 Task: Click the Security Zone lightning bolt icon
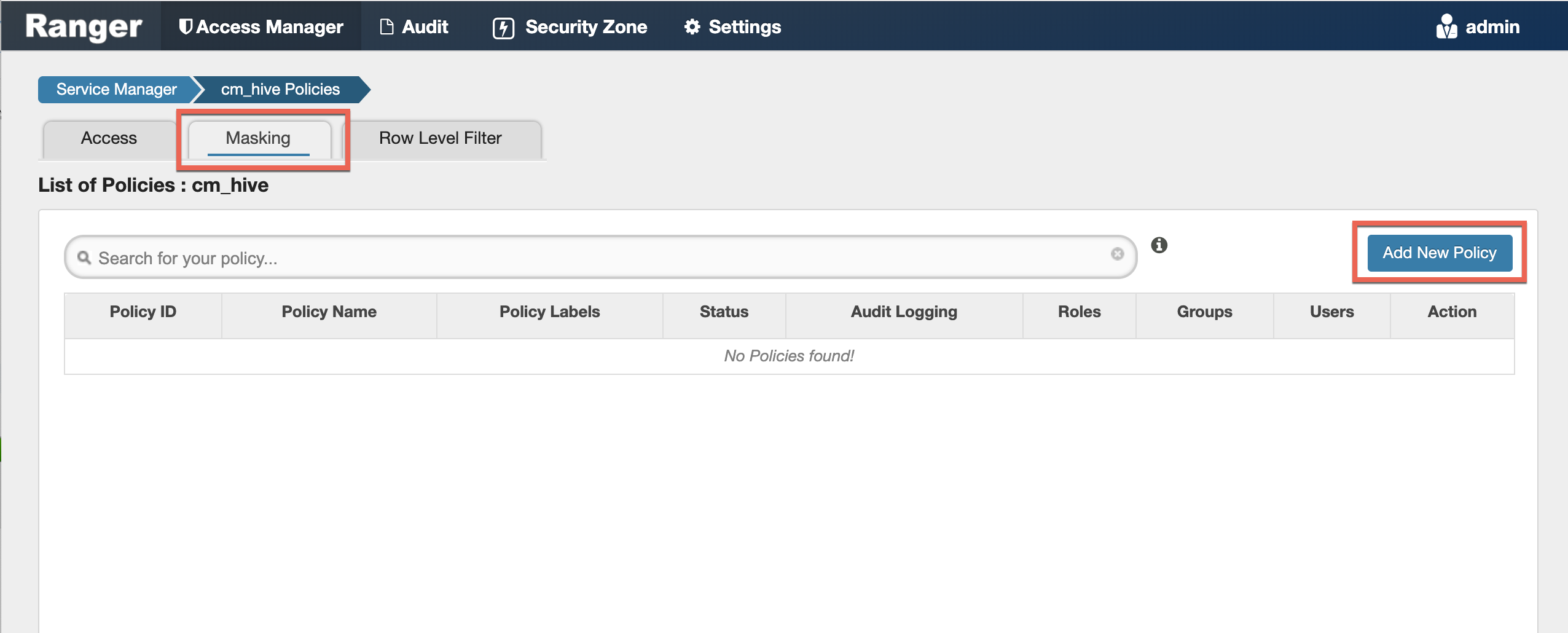click(503, 28)
